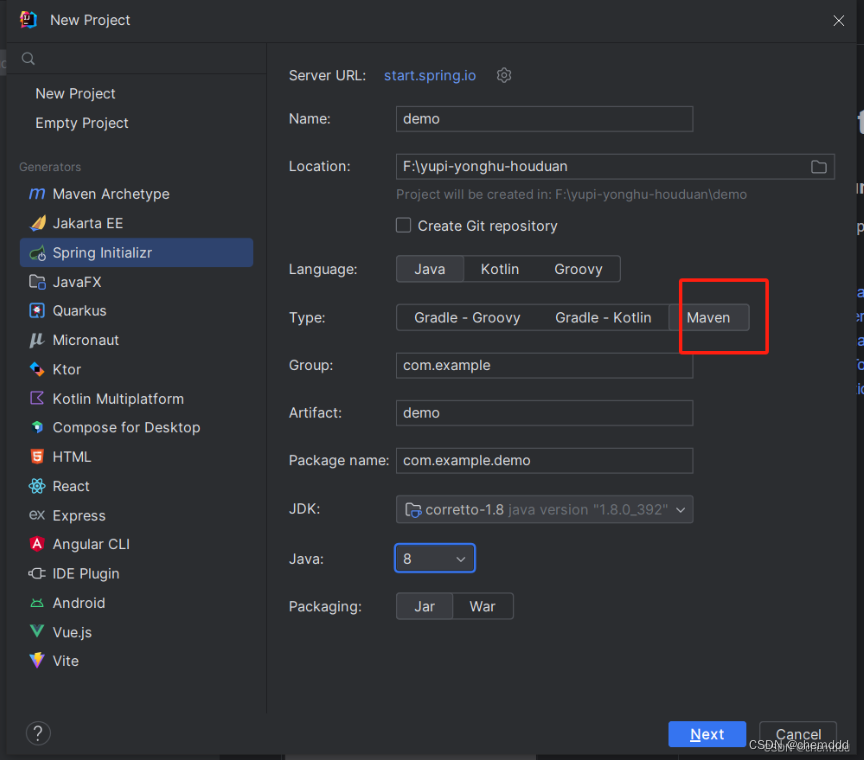Click the Kotlin Multiplatform icon
Screen dimensions: 865x760
(37, 398)
